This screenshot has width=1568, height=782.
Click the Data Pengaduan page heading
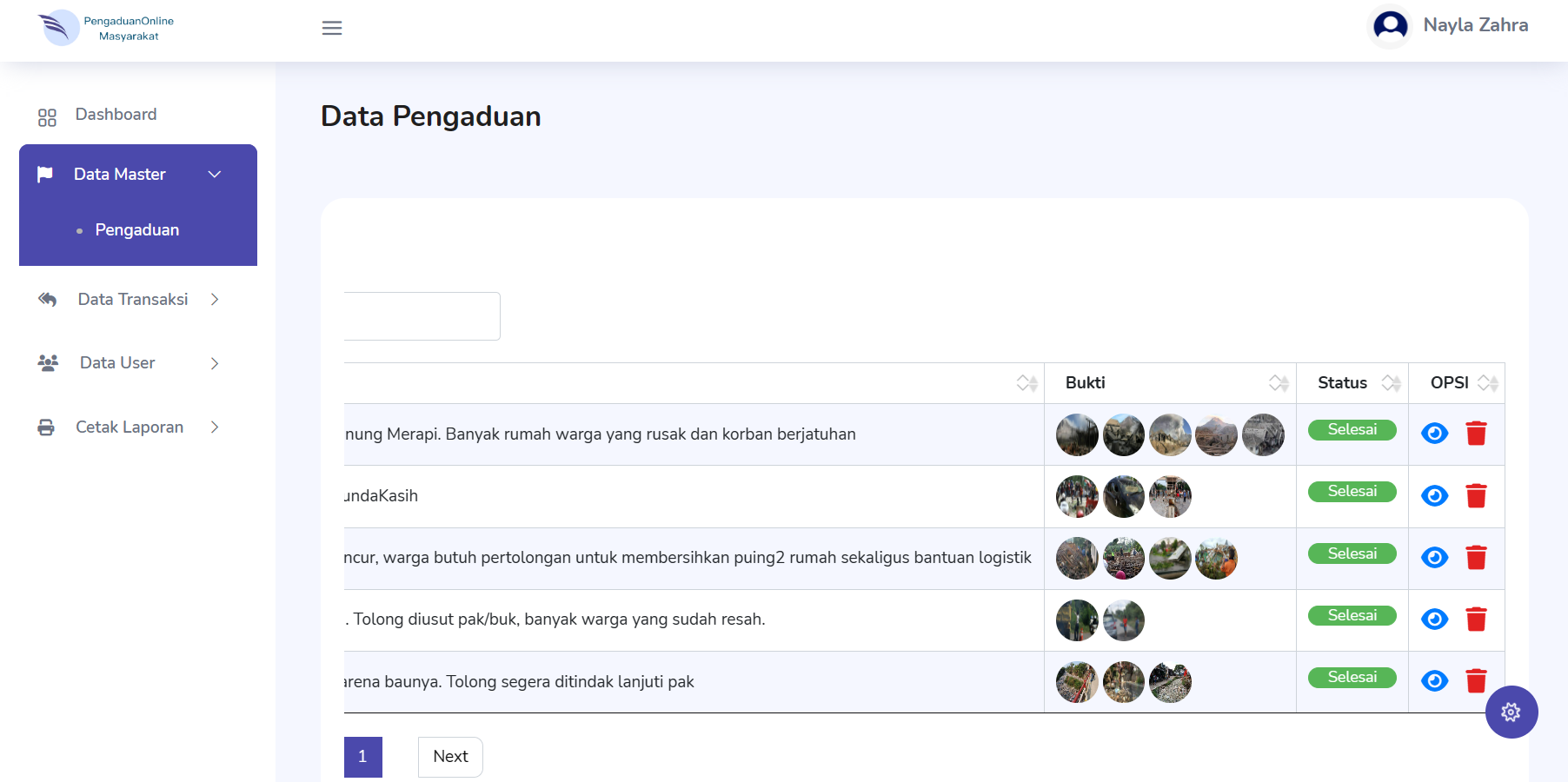(x=431, y=116)
